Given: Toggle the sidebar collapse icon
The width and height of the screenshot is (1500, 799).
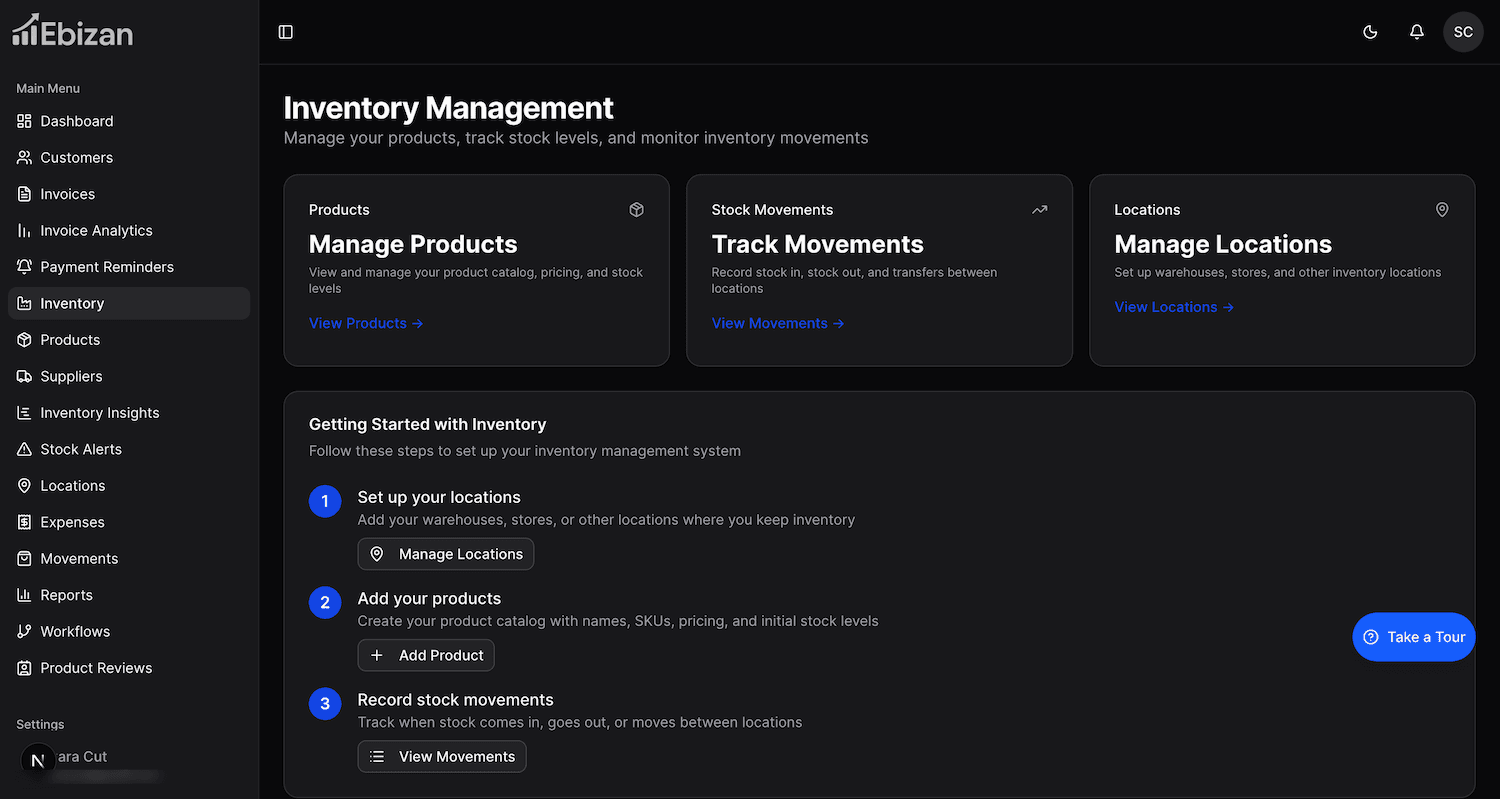Looking at the screenshot, I should pos(286,32).
